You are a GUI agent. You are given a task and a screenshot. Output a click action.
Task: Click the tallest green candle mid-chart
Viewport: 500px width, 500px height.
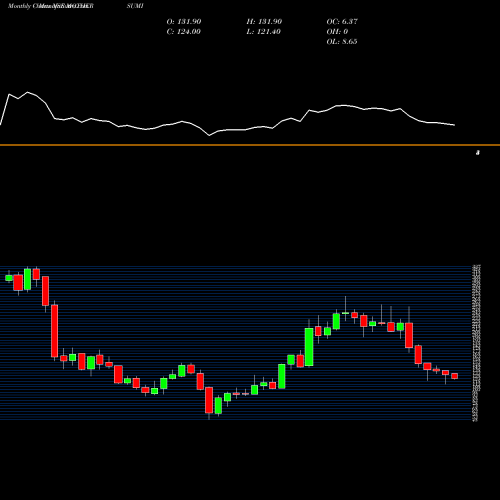click(x=309, y=347)
